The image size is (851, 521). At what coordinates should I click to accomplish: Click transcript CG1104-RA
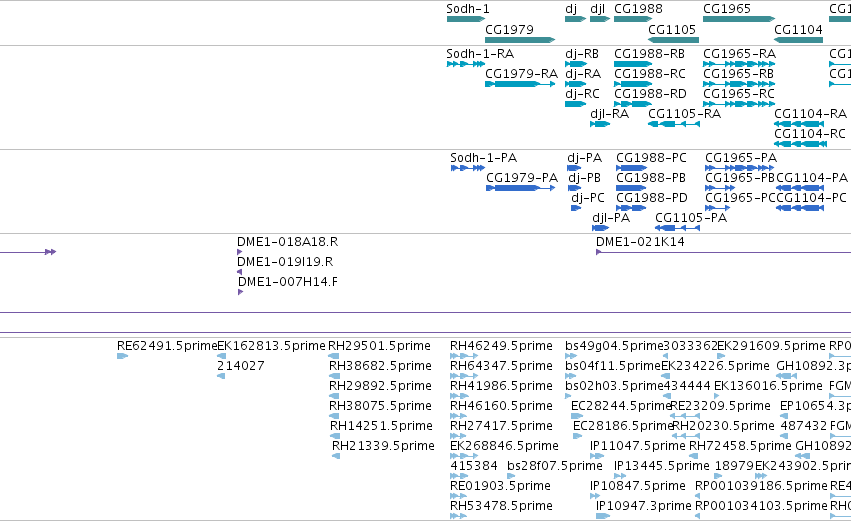(x=799, y=124)
